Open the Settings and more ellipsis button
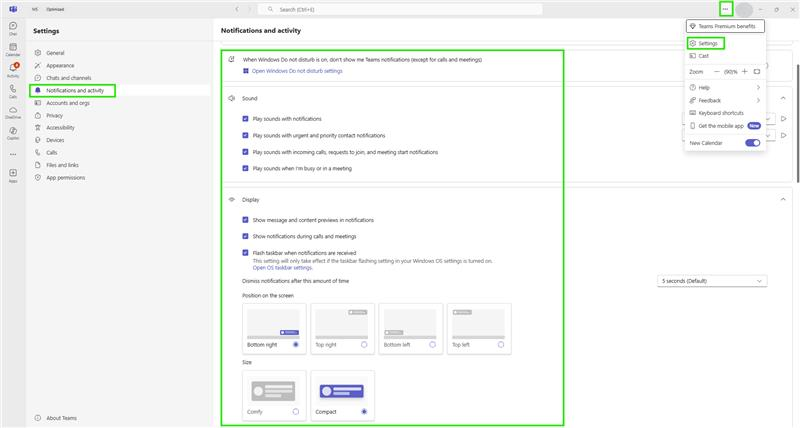Screen dimensions: 800x428 [x=725, y=9]
